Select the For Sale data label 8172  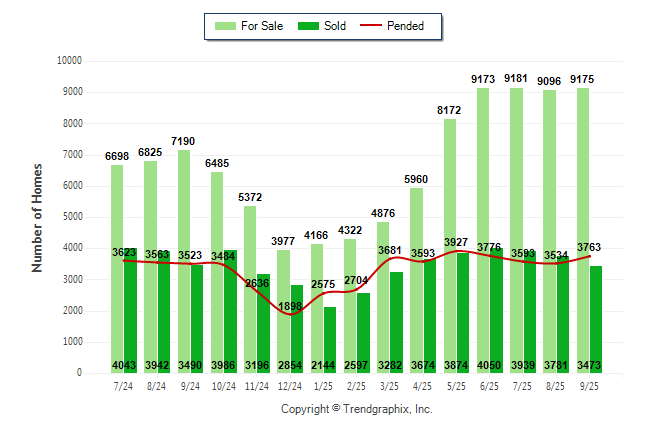(450, 110)
